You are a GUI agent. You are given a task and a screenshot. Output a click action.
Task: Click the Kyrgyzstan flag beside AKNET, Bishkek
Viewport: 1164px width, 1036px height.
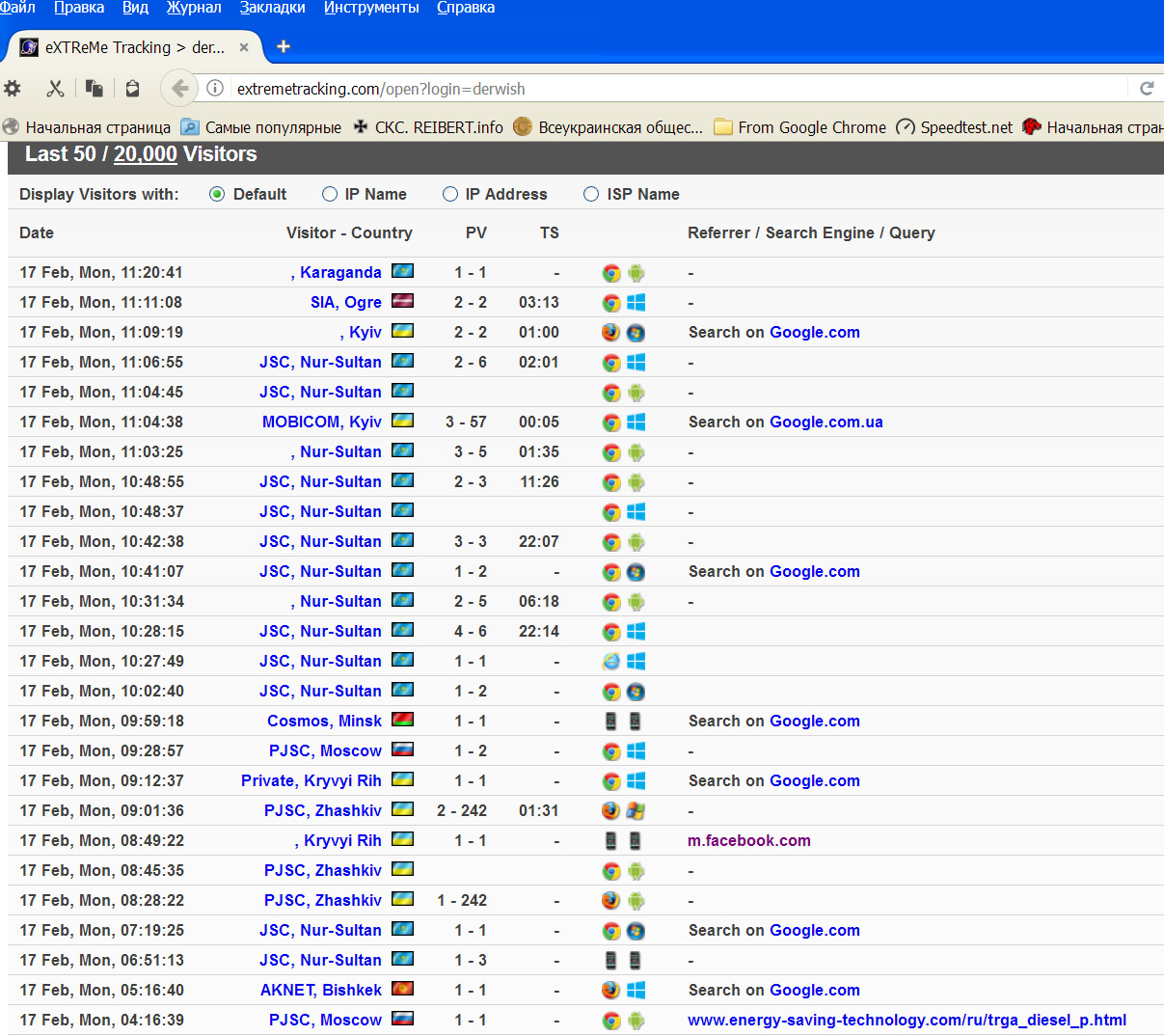pos(403,990)
